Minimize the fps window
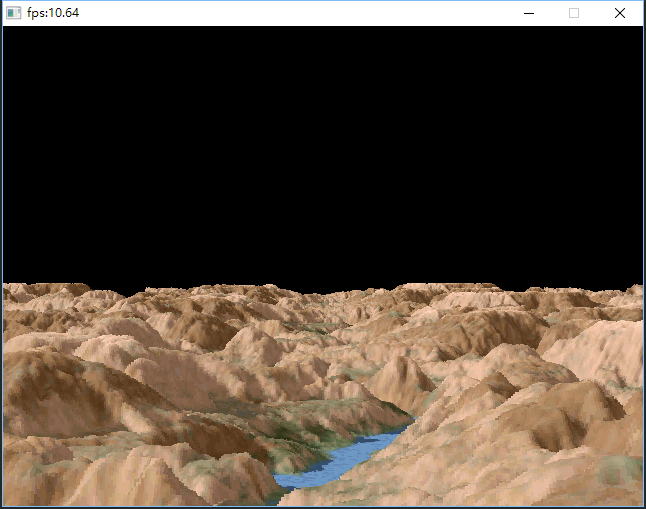646x509 pixels. pos(529,13)
